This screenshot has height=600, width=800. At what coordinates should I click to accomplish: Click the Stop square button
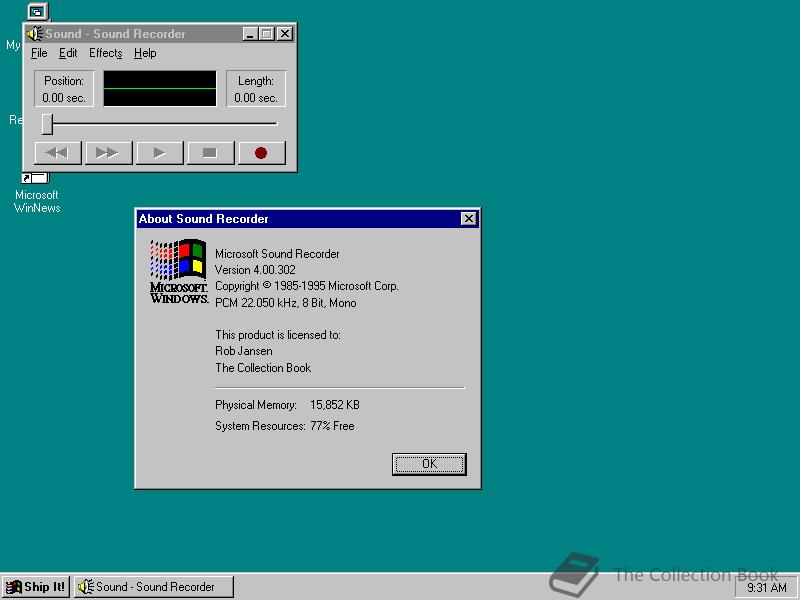tap(210, 153)
